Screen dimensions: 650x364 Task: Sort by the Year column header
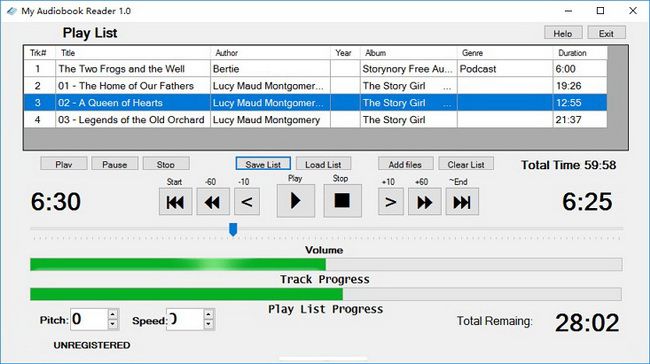[345, 53]
